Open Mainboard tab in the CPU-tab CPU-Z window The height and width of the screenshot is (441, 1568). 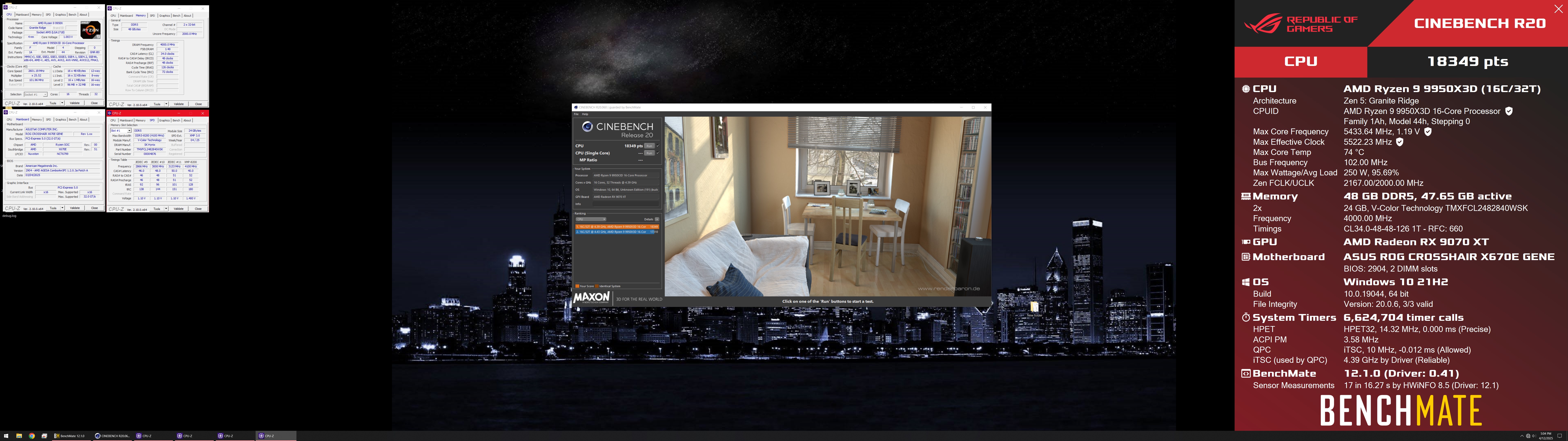[22, 15]
